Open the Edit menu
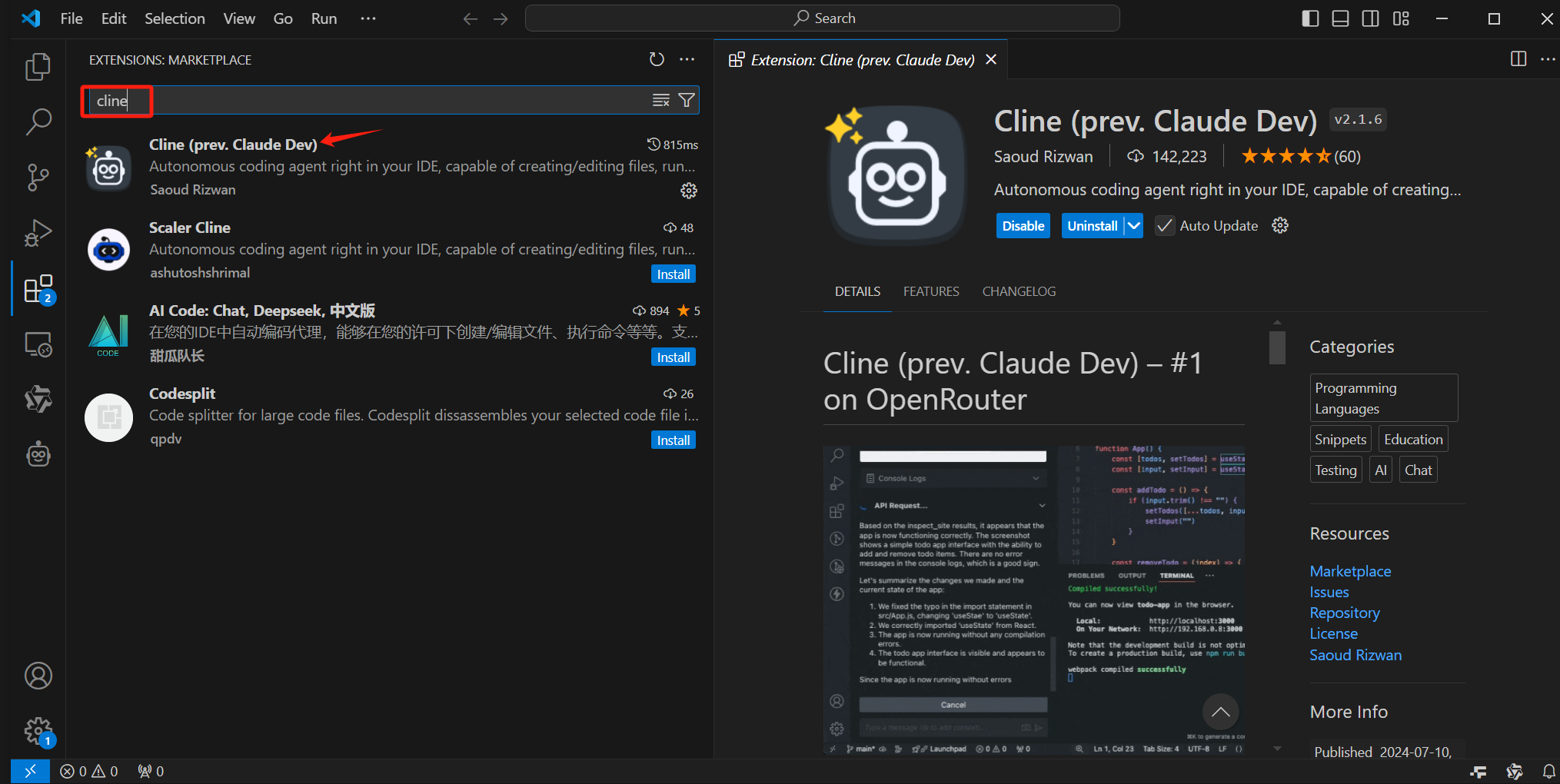This screenshot has width=1560, height=784. 114,18
